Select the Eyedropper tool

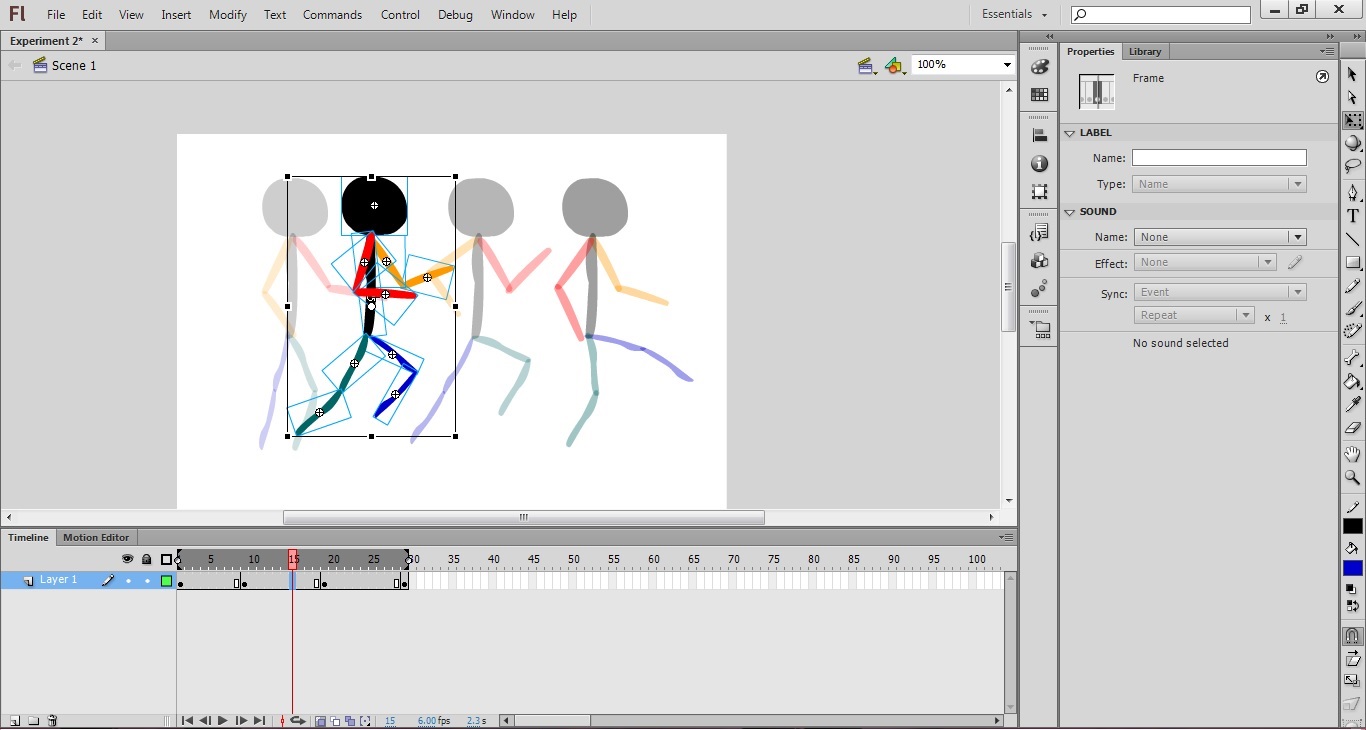point(1352,404)
